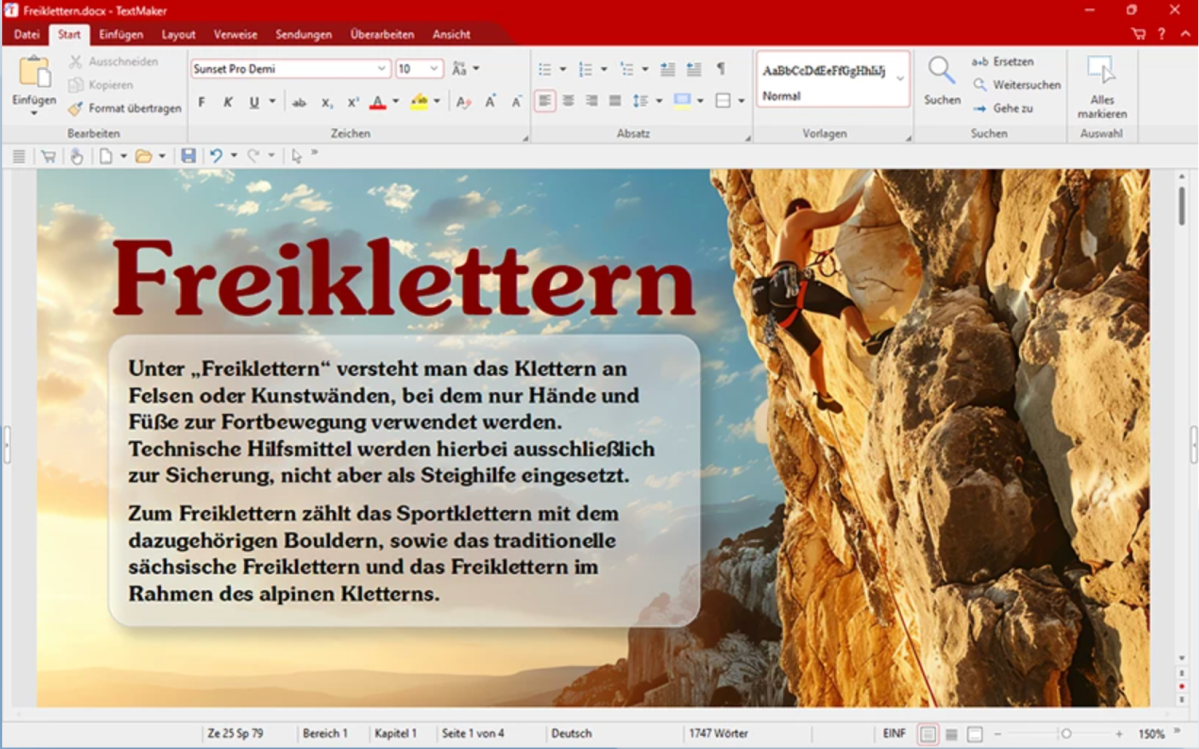Switch to the Layout ribbon tab
Viewport: 1199px width, 749px height.
coord(179,34)
